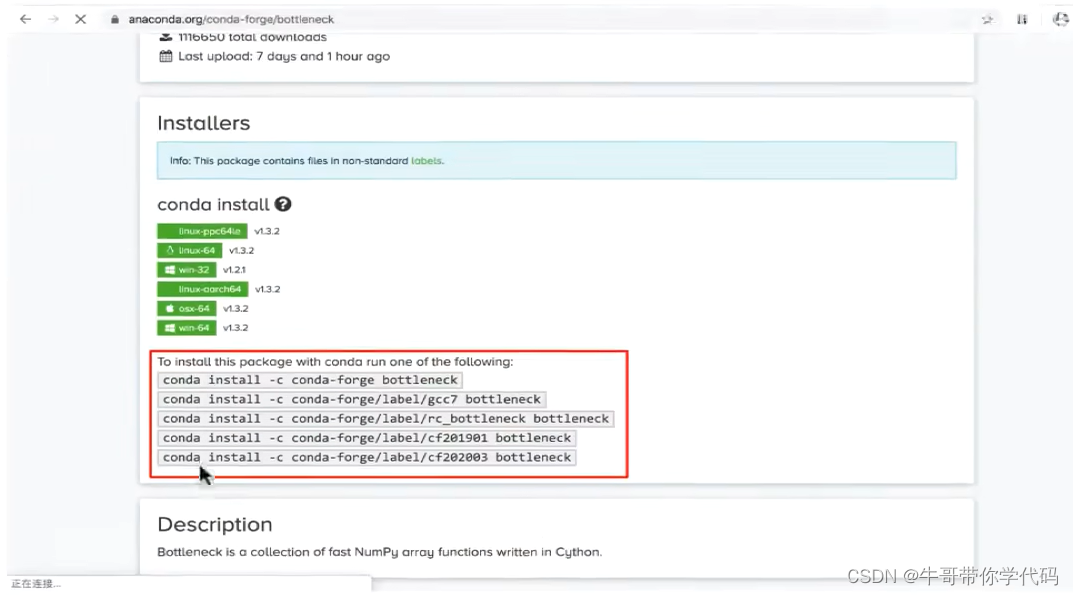Click v1.2.1 version text next to win-32
This screenshot has height=595, width=1073.
(234, 270)
